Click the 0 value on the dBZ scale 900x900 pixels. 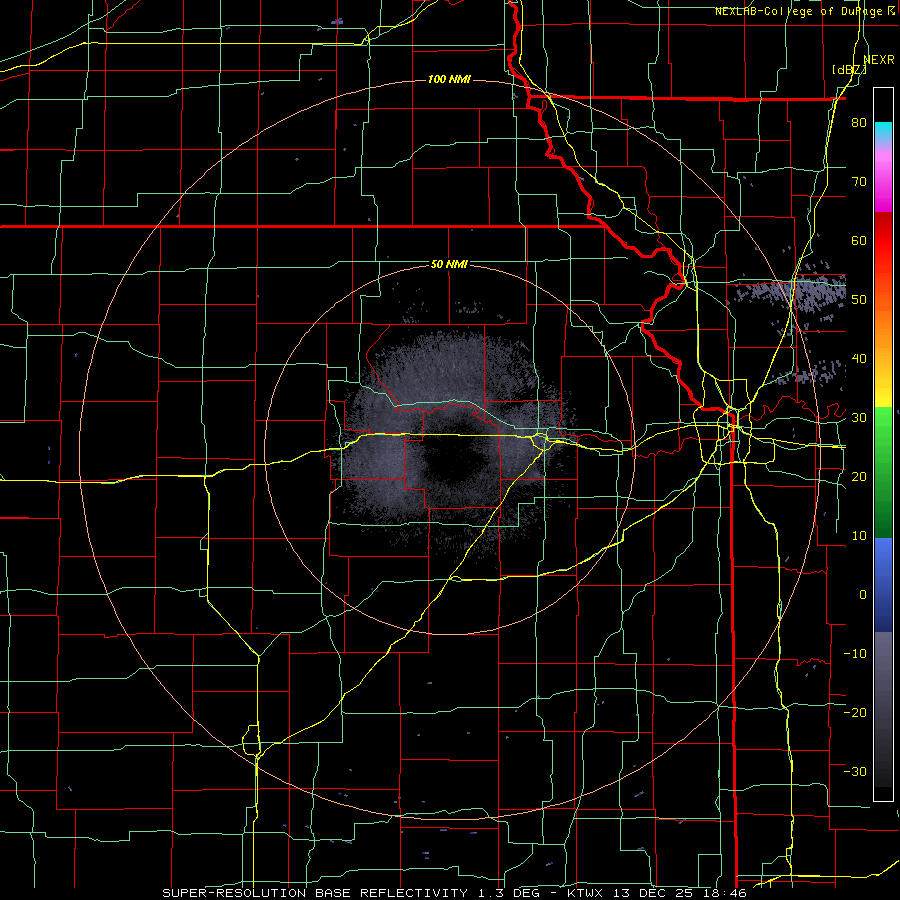click(863, 595)
